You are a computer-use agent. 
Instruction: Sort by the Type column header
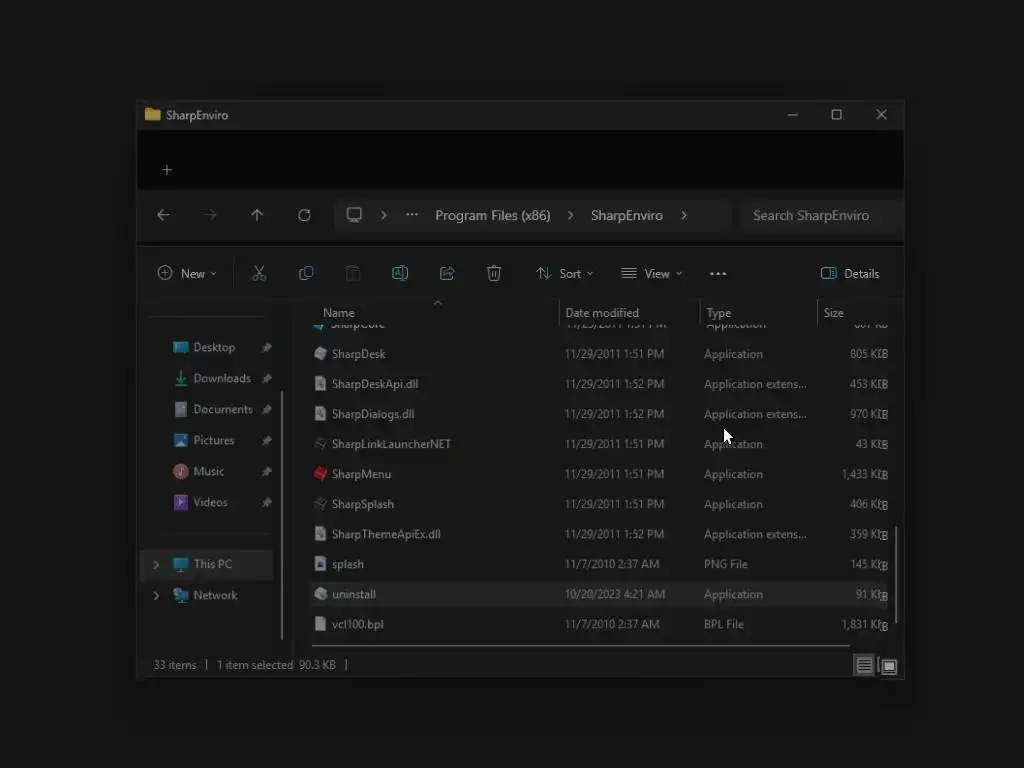pyautogui.click(x=718, y=313)
